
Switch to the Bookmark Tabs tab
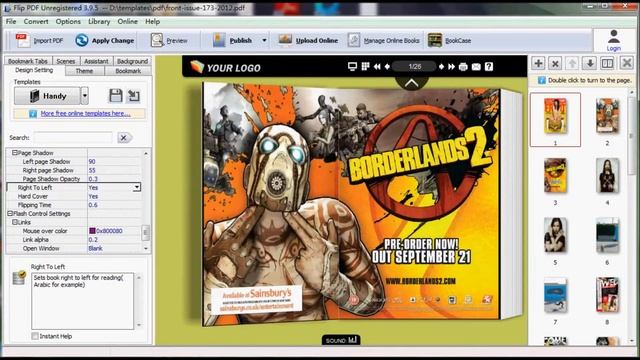pyautogui.click(x=28, y=61)
